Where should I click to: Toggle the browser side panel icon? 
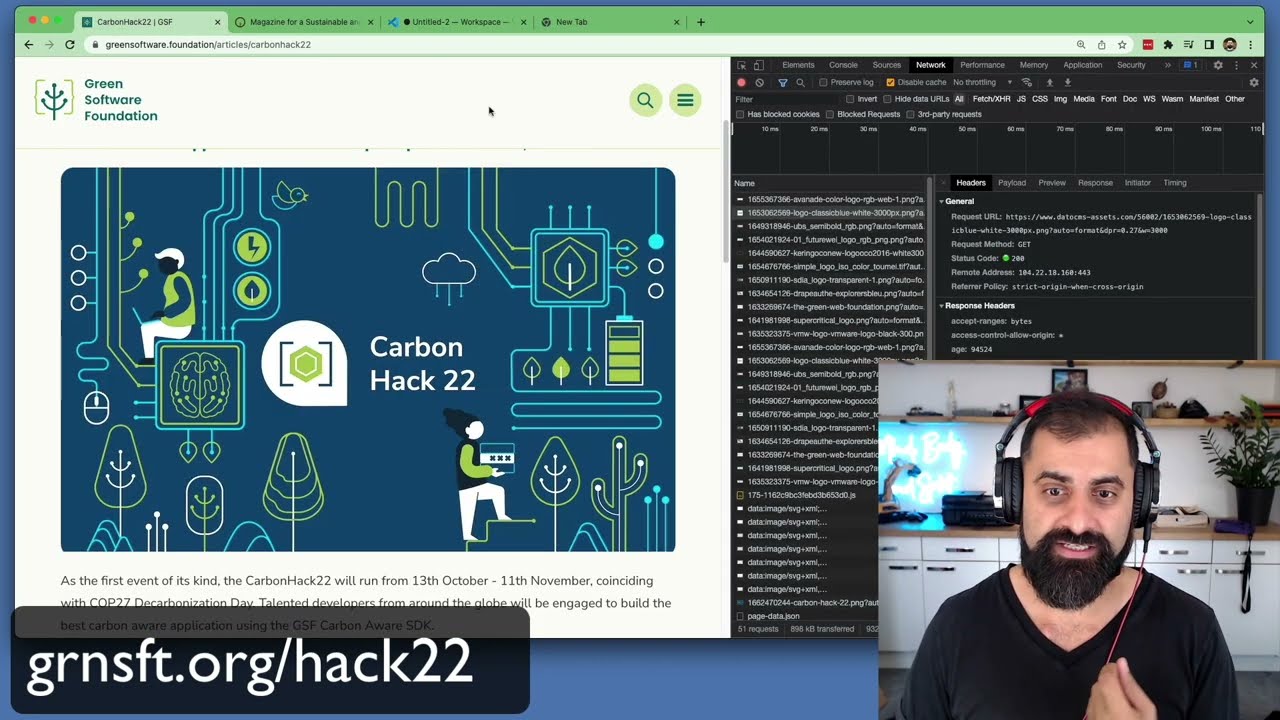(1209, 45)
